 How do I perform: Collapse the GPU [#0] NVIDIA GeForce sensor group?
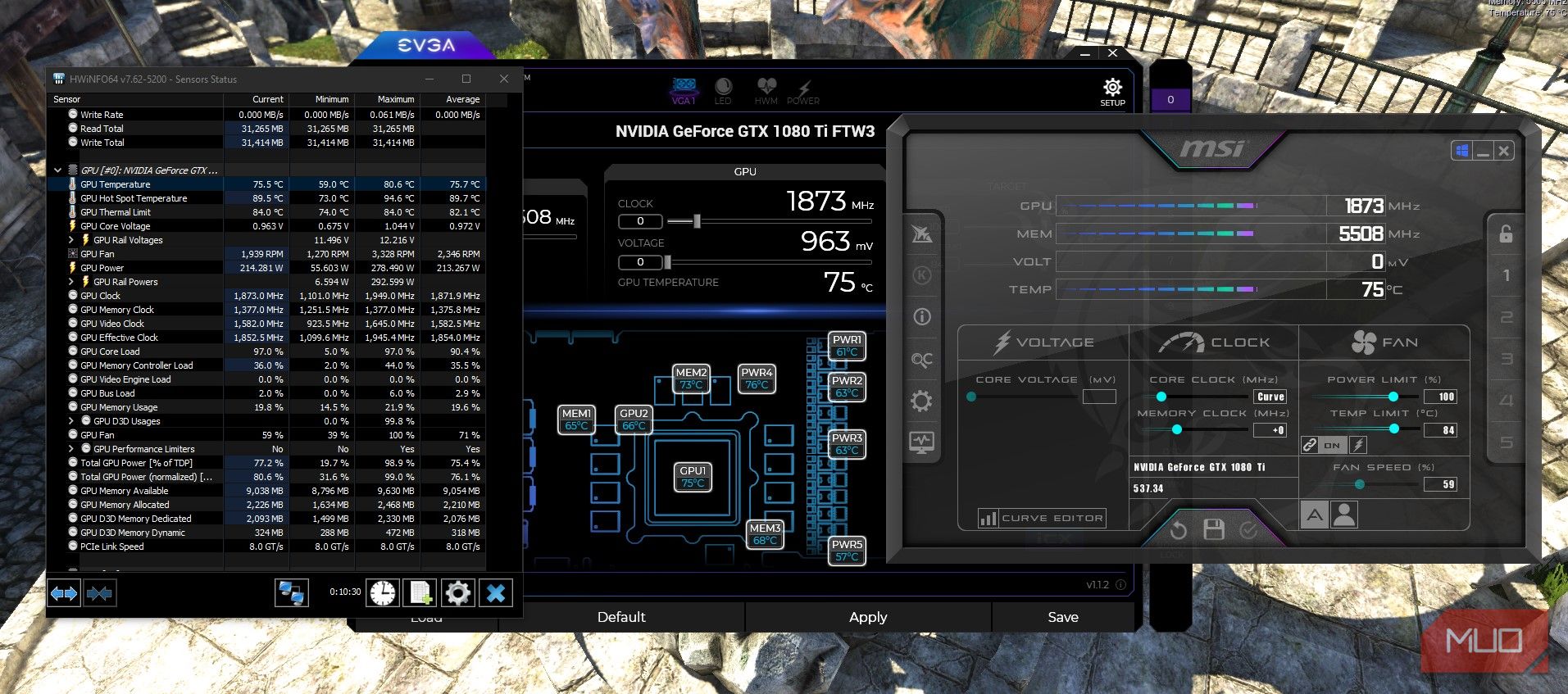tap(57, 170)
